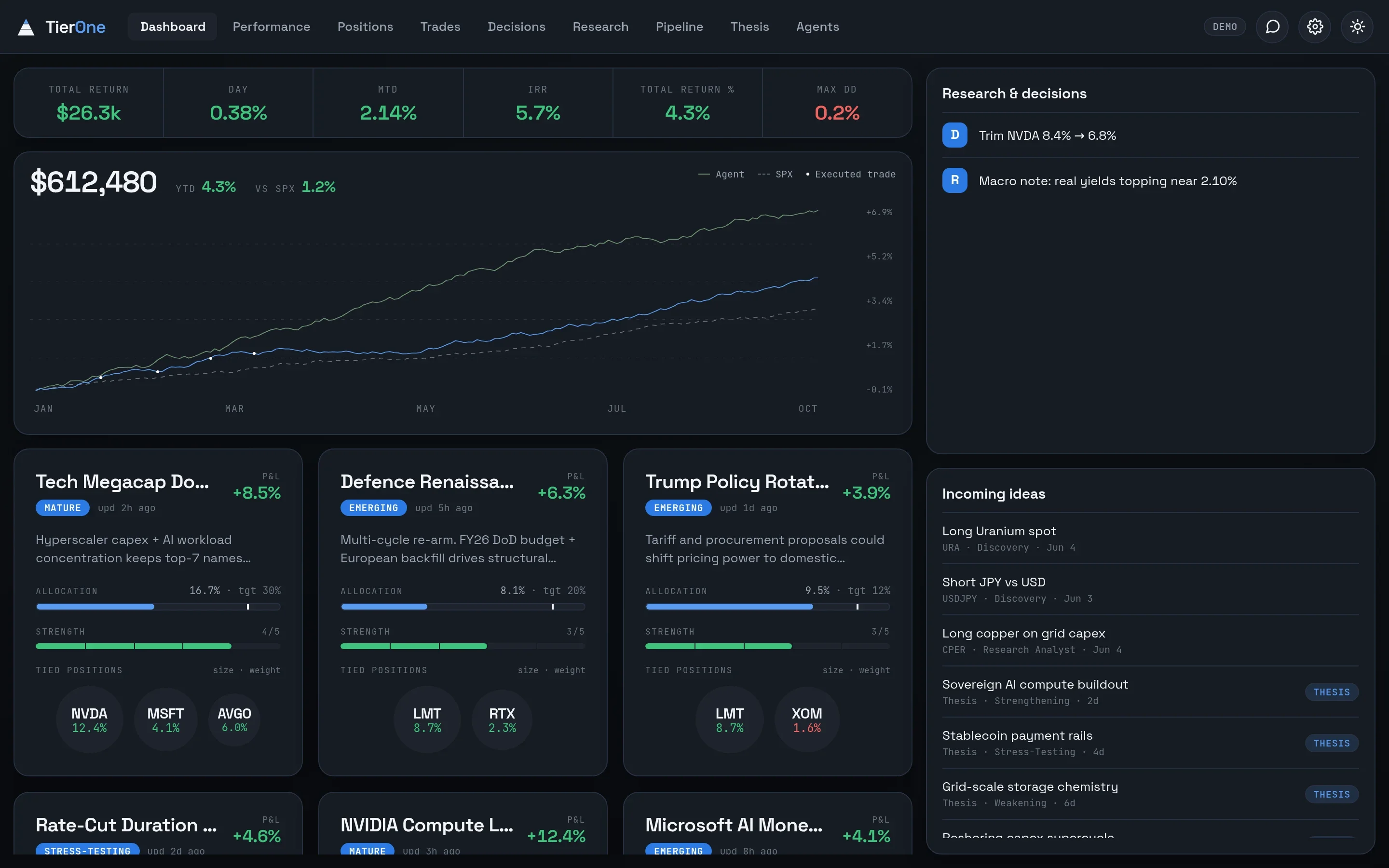Open settings gear icon
1389x868 pixels.
1314,27
